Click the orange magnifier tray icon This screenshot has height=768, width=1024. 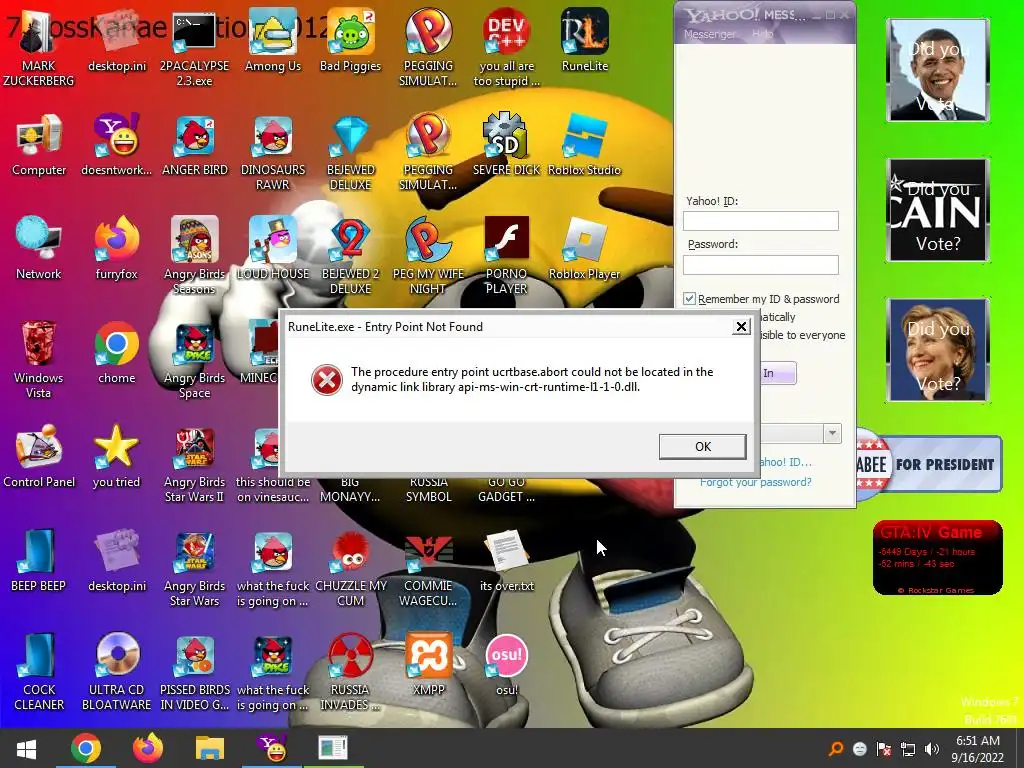tap(835, 748)
